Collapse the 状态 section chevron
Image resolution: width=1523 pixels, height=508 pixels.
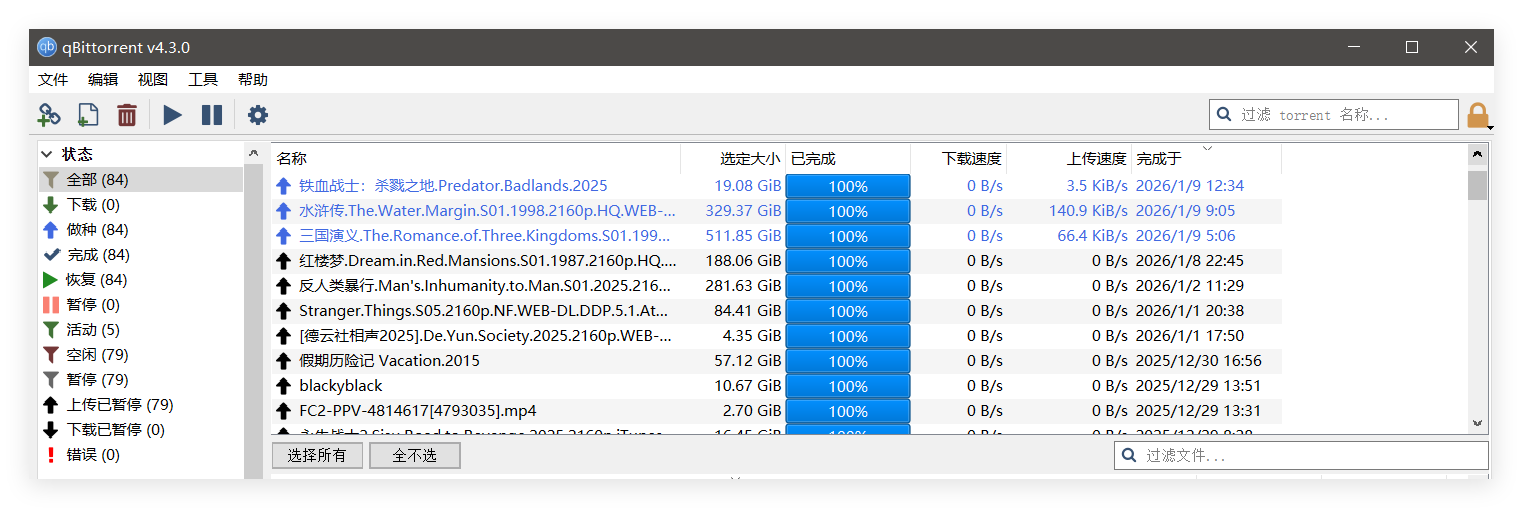[x=47, y=155]
